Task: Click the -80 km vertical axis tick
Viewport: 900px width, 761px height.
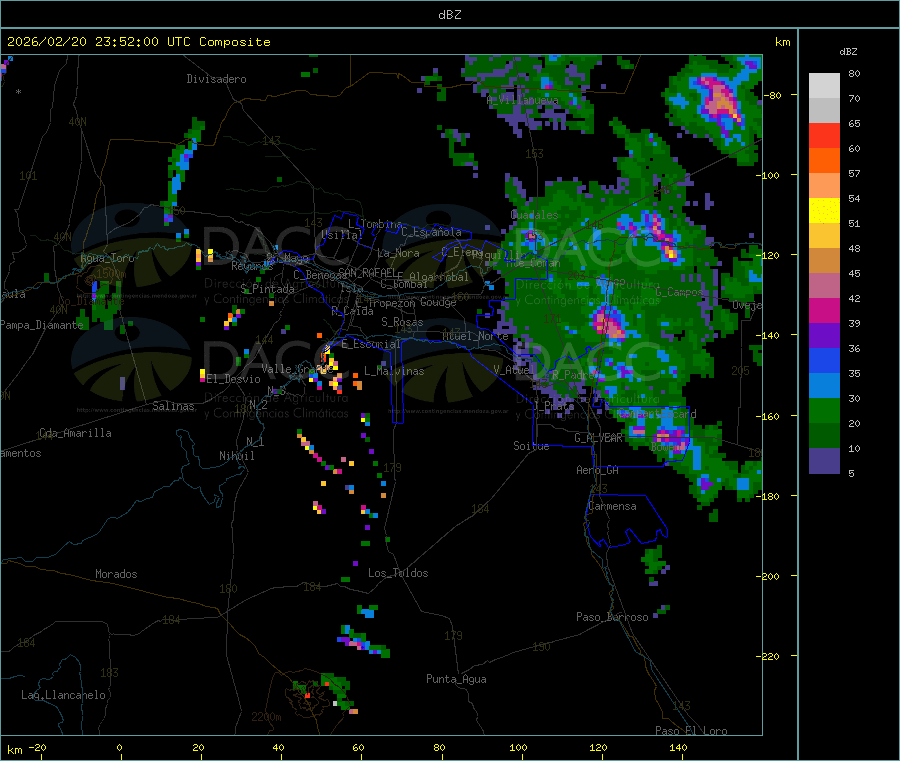Action: tap(773, 95)
